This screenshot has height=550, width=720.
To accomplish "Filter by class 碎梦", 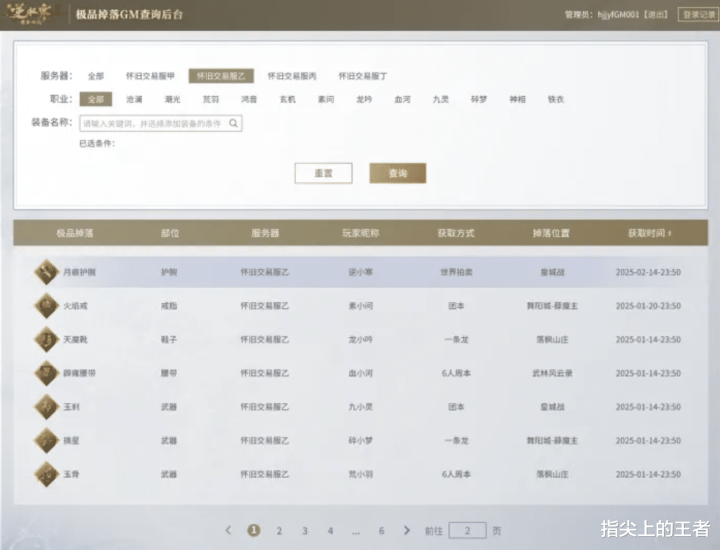I will [479, 99].
